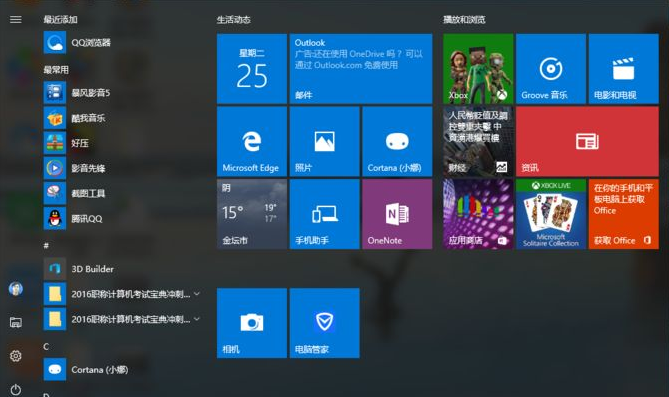Click the 获取 Office tile
The image size is (669, 397).
pos(624,214)
